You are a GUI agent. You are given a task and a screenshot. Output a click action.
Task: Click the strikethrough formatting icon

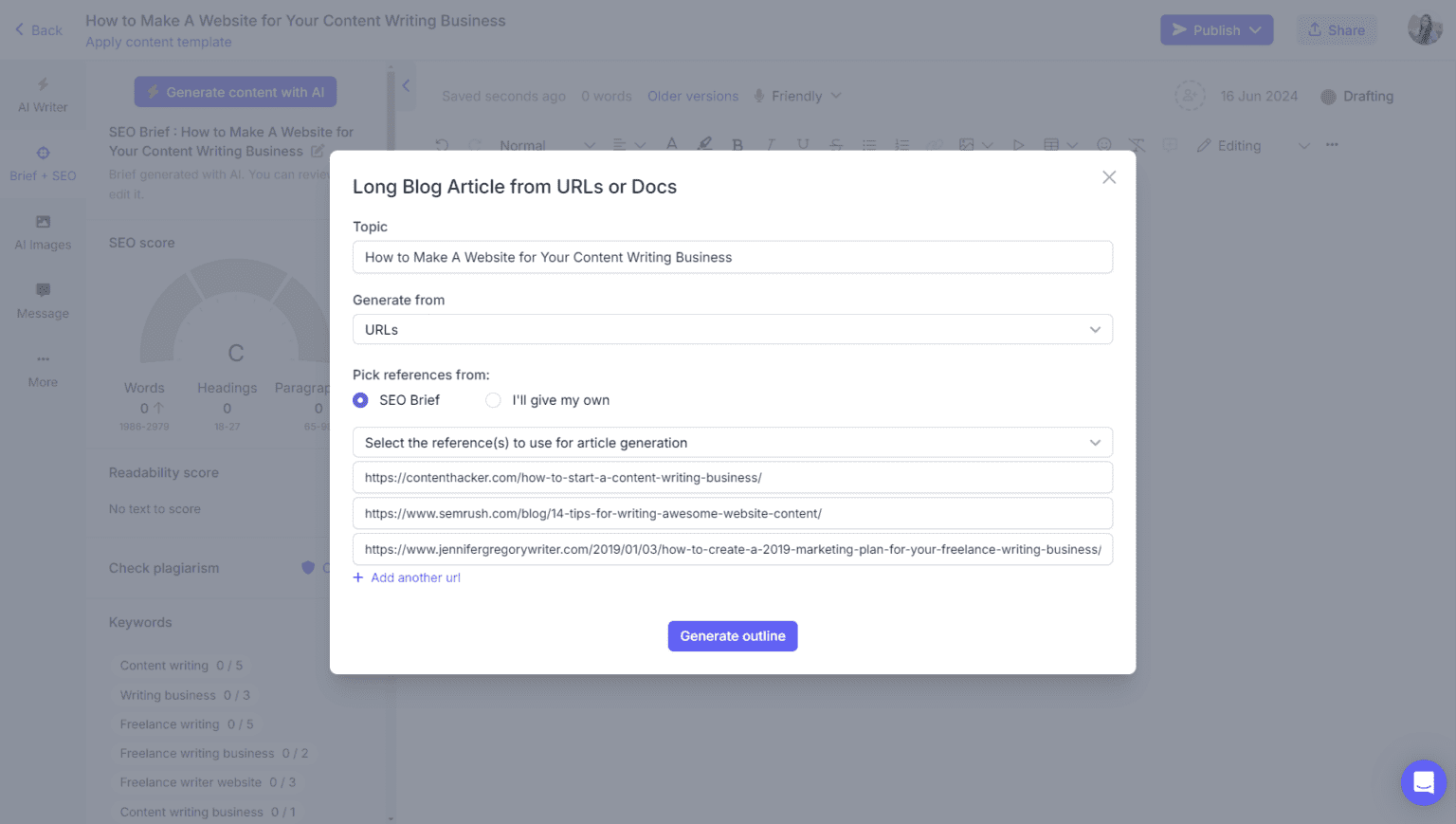836,144
